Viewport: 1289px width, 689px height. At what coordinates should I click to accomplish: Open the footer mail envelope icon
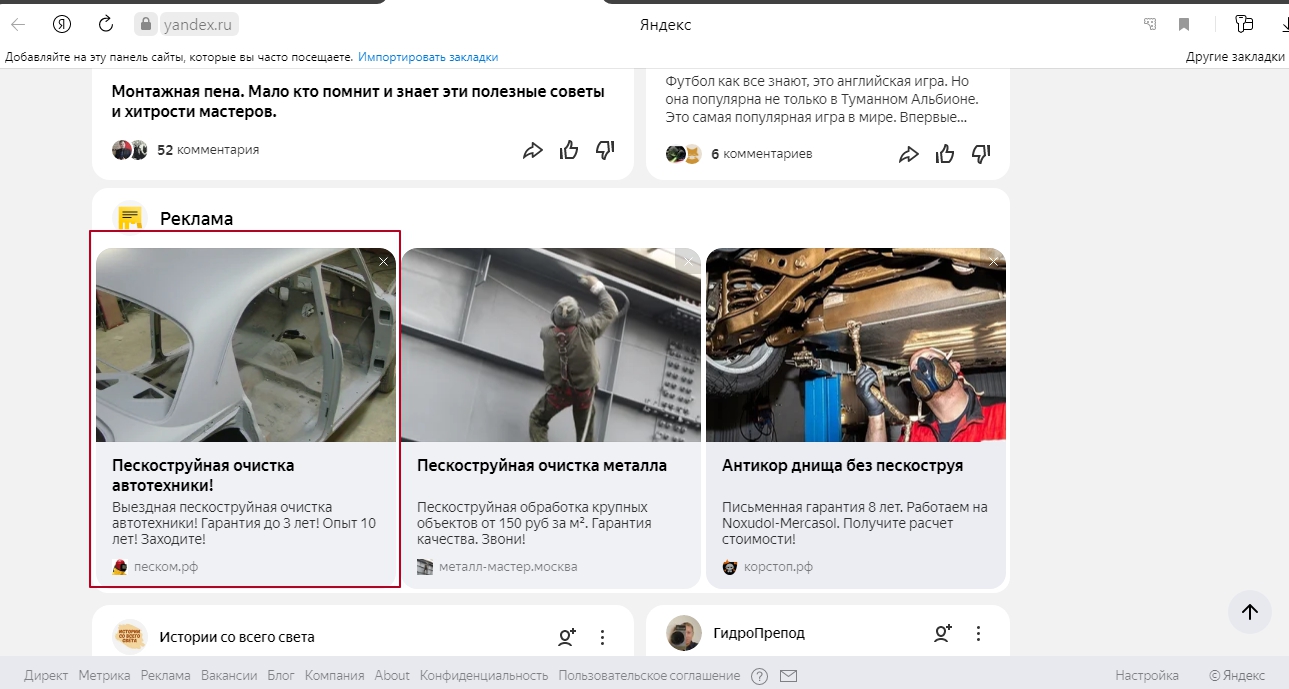[x=788, y=676]
